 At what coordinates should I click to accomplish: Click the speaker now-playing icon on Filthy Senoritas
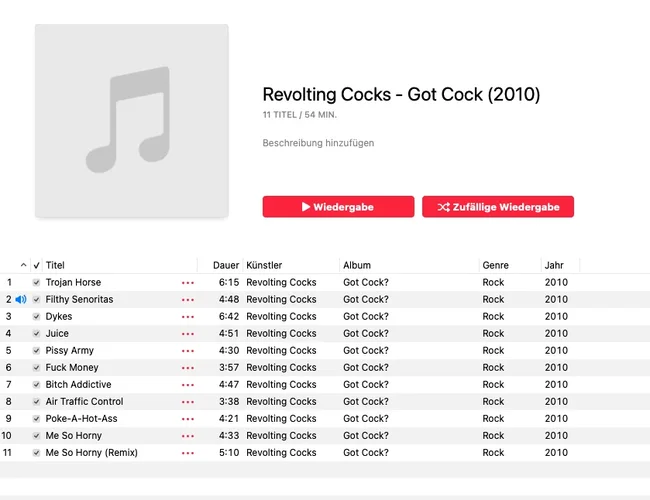point(20,299)
